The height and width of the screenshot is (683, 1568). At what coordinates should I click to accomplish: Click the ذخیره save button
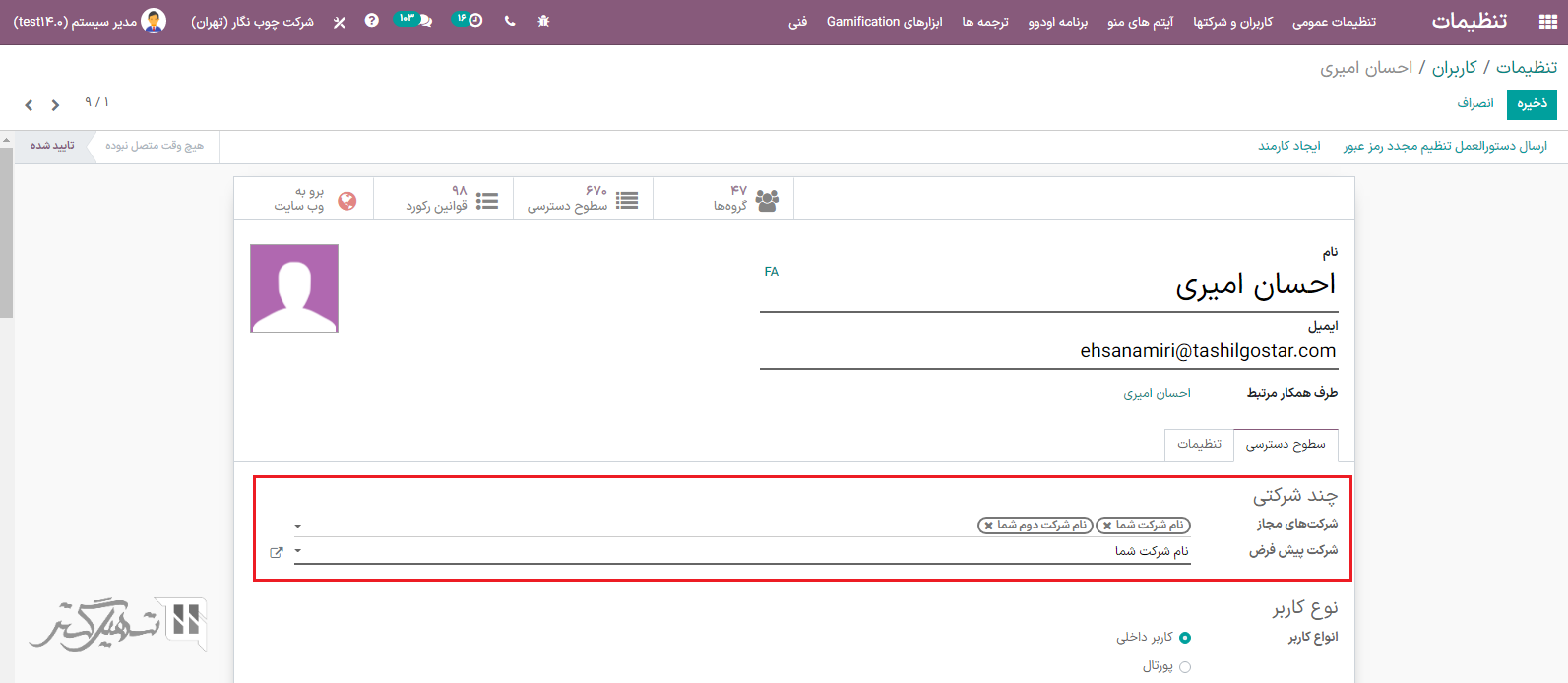click(1531, 103)
